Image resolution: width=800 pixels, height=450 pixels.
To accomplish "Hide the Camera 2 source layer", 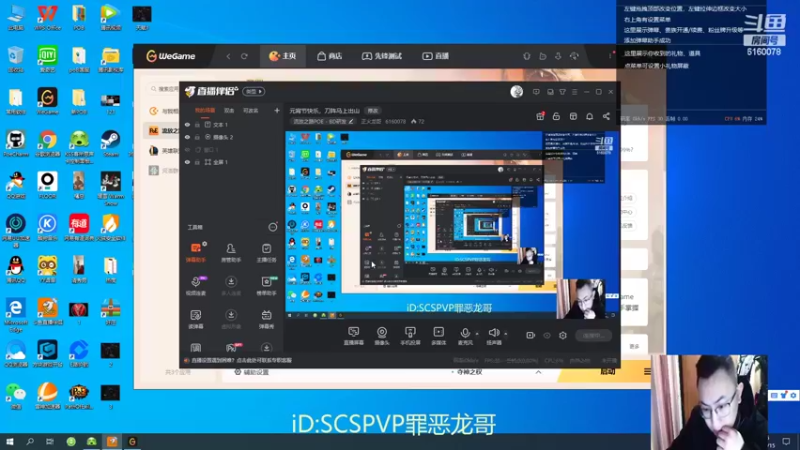I will pyautogui.click(x=187, y=137).
